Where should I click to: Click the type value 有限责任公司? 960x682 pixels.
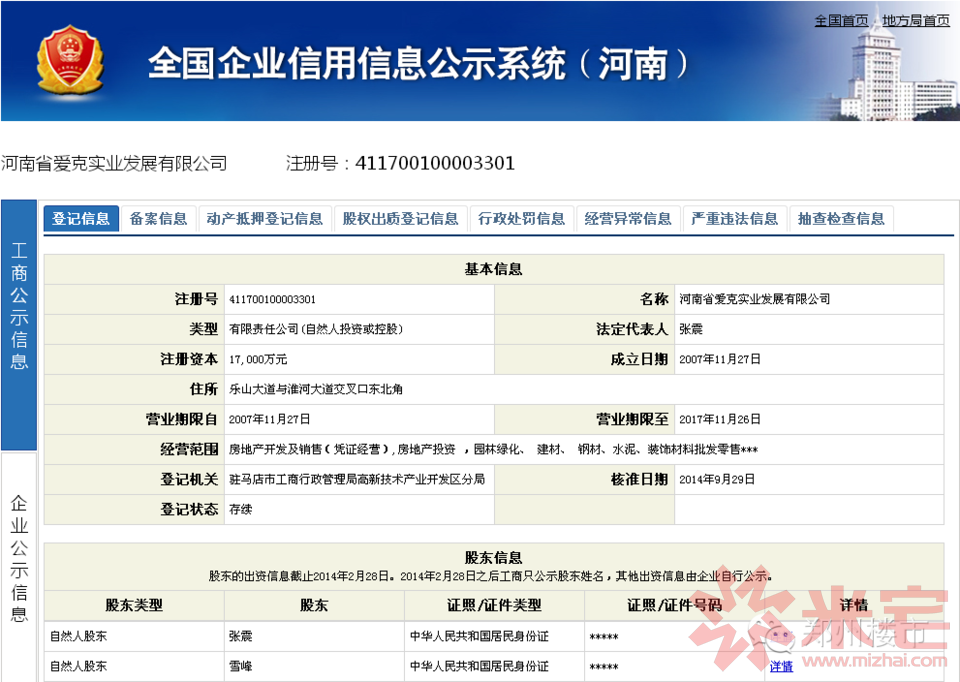(x=316, y=329)
